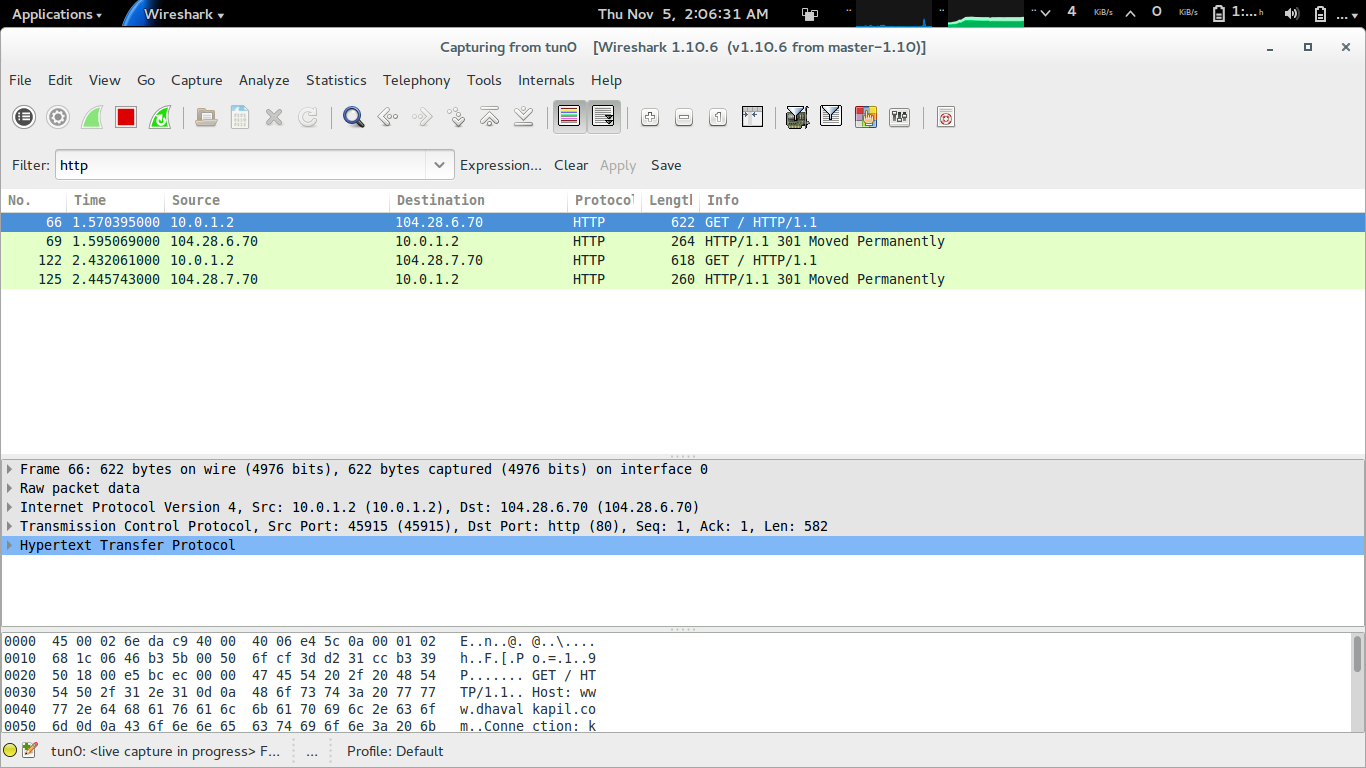The image size is (1366, 768).
Task: Open coloring rules icon
Action: tap(865, 117)
